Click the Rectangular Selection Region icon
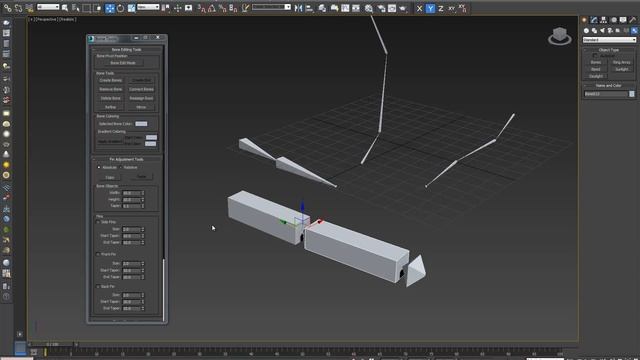Image resolution: width=640 pixels, height=360 pixels. [x=87, y=8]
